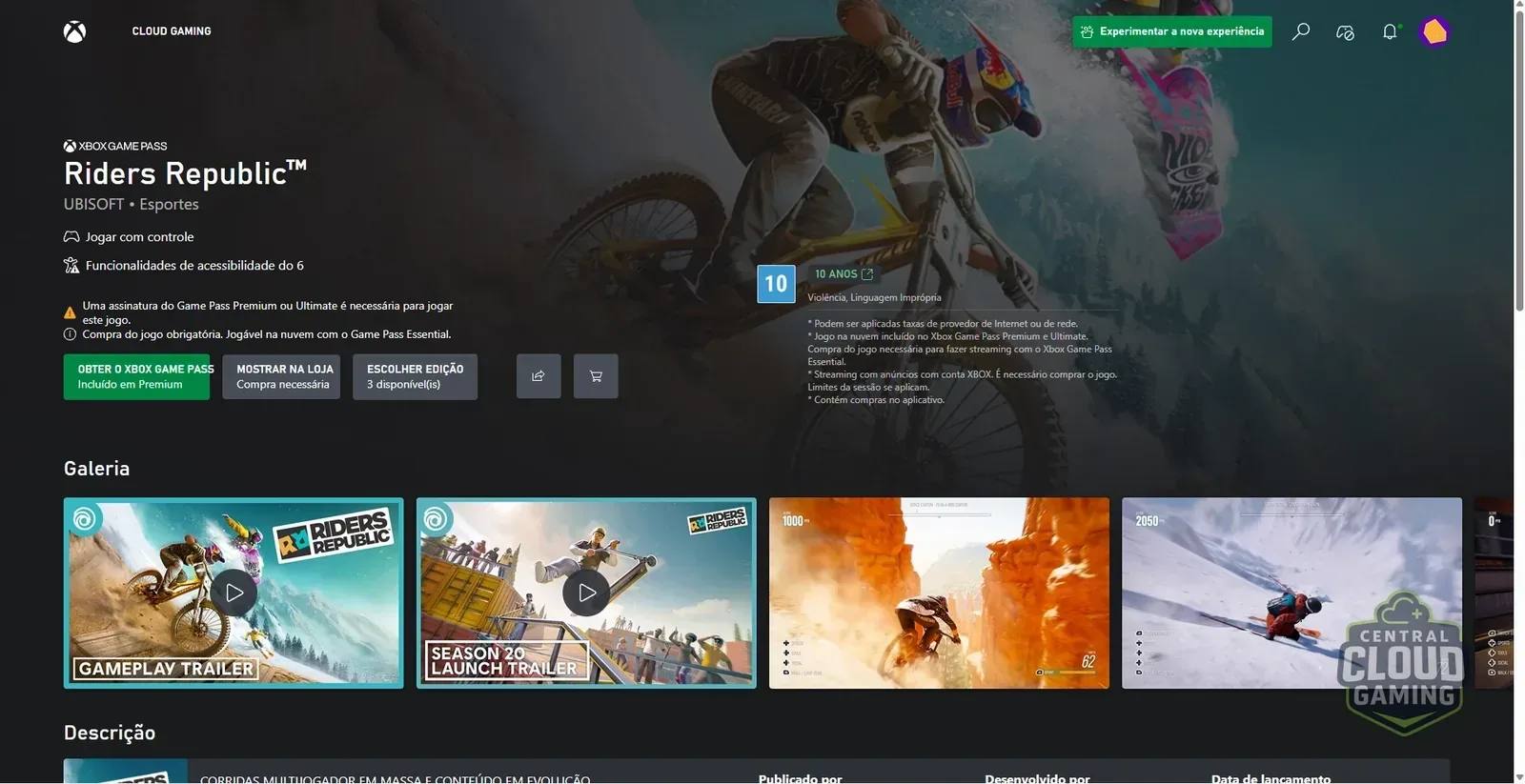Open Escolher Edição options
Viewport: 1525px width, 784px height.
click(415, 376)
